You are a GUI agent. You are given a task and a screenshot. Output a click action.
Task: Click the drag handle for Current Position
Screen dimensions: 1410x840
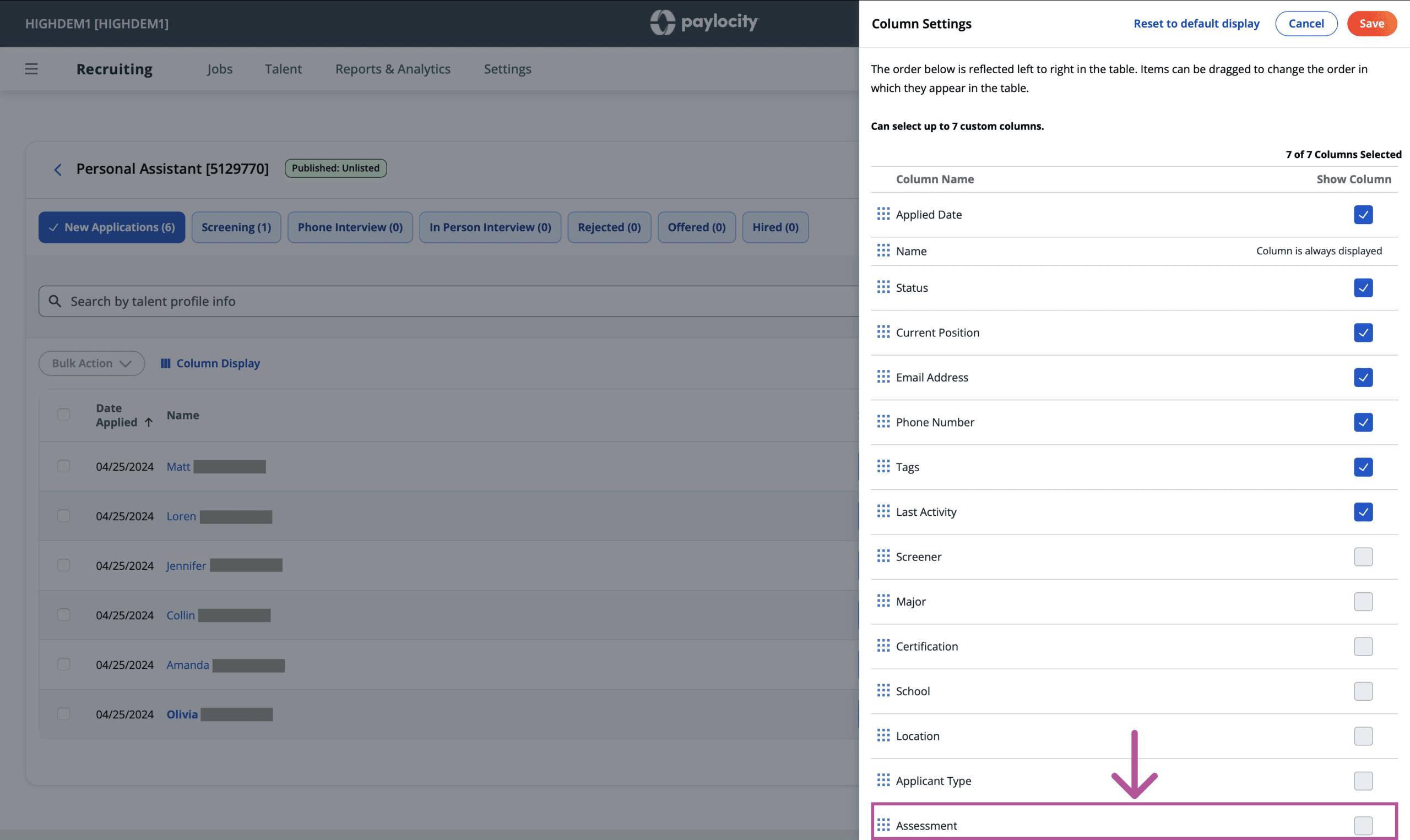point(883,332)
